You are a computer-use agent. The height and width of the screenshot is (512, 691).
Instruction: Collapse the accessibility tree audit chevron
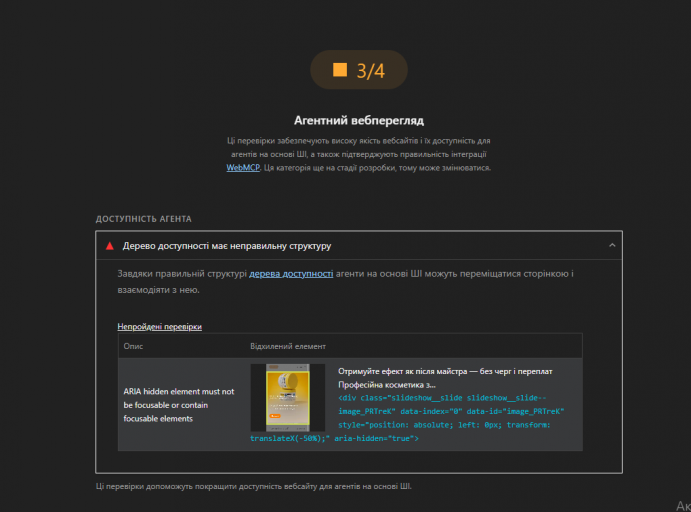(x=612, y=245)
